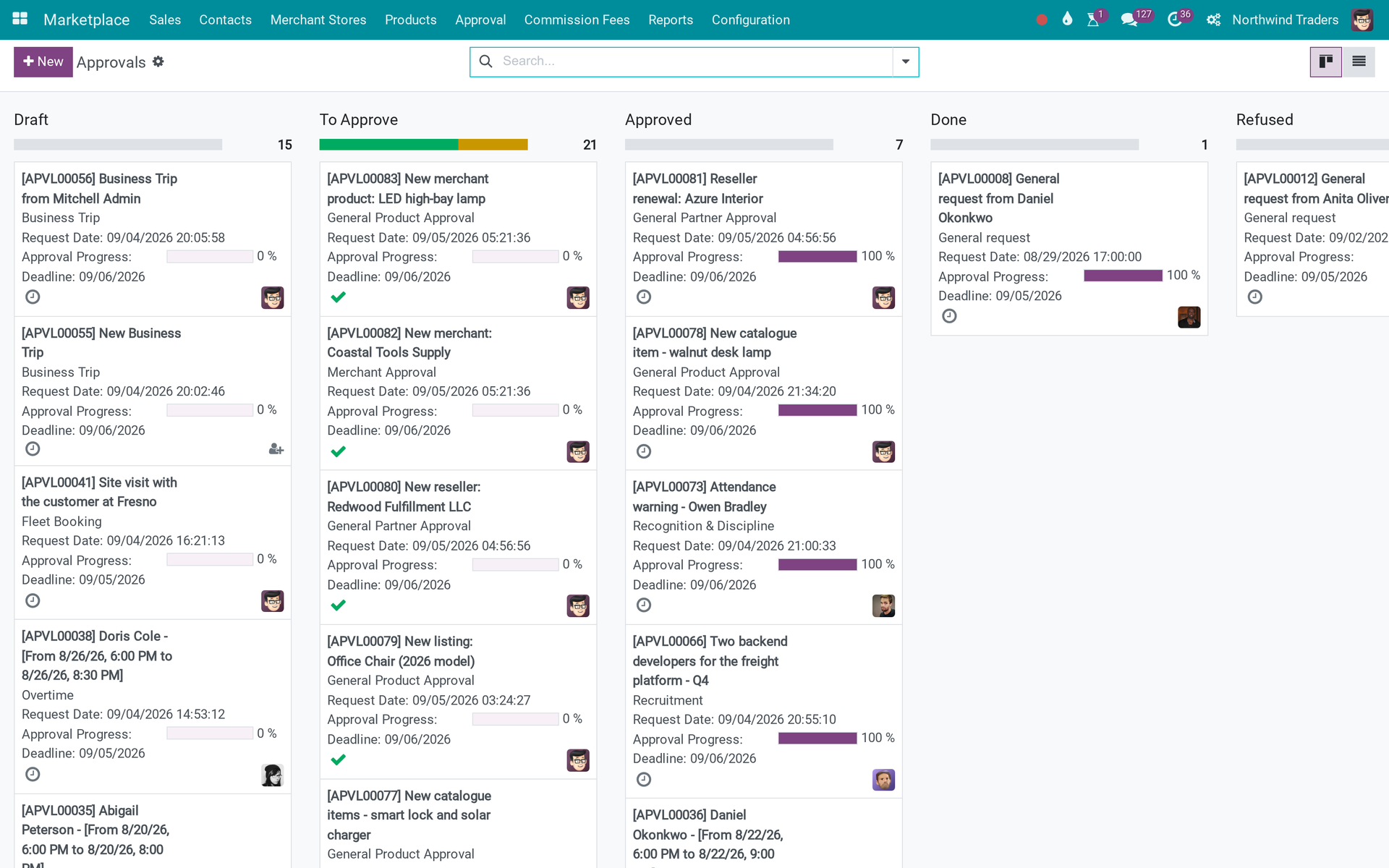Create a New approval request

(x=43, y=61)
